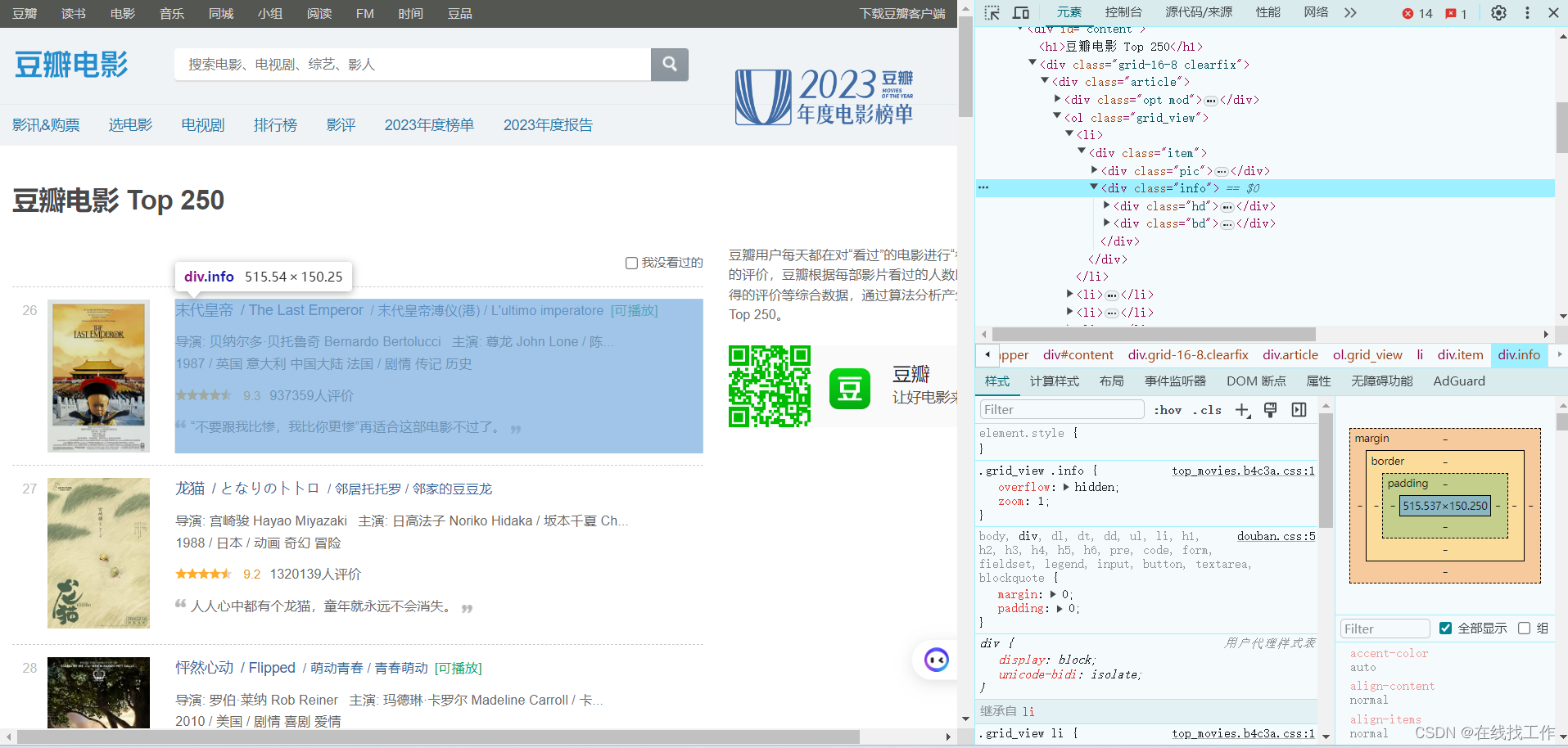Collapse the div class="item" node

coord(1081,151)
